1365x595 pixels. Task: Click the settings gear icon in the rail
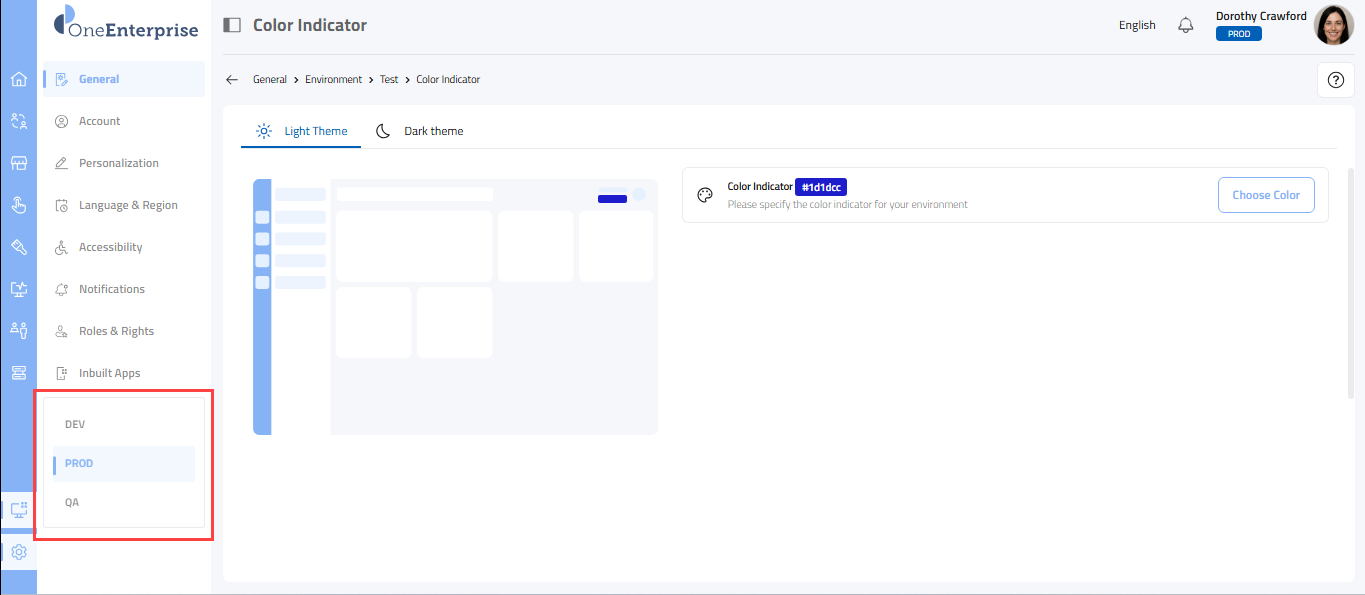click(x=18, y=551)
